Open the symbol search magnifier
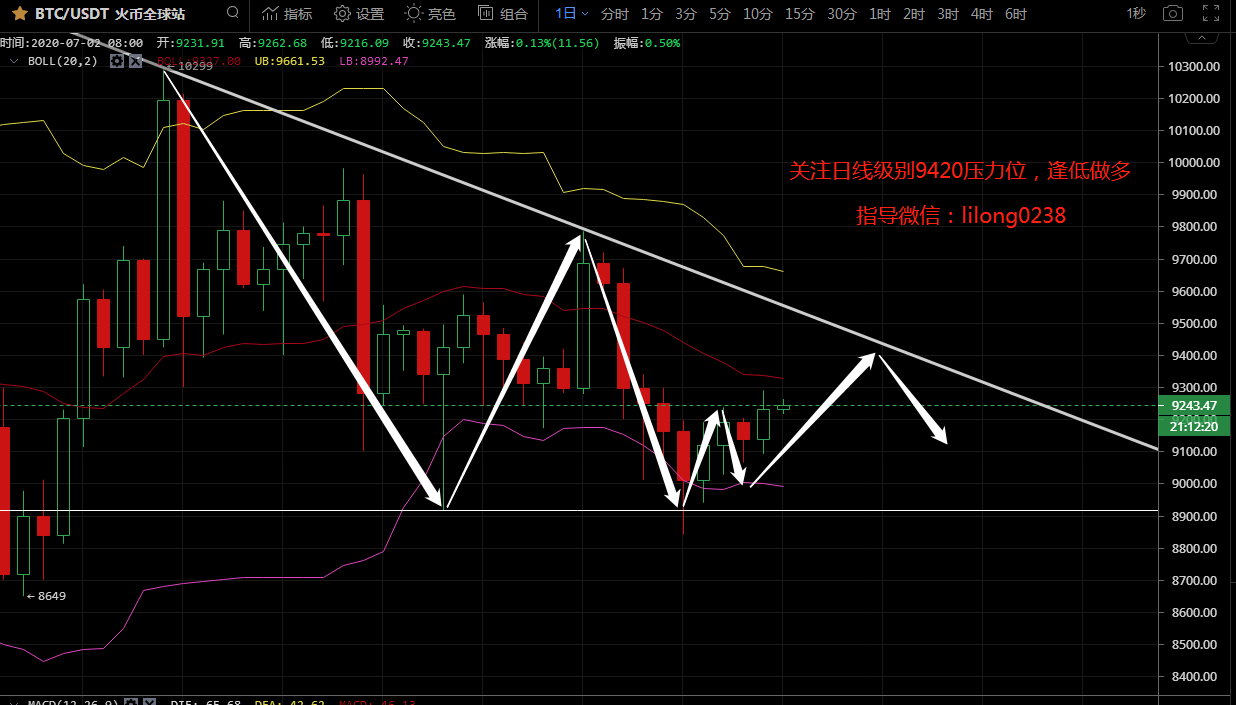 tap(233, 14)
